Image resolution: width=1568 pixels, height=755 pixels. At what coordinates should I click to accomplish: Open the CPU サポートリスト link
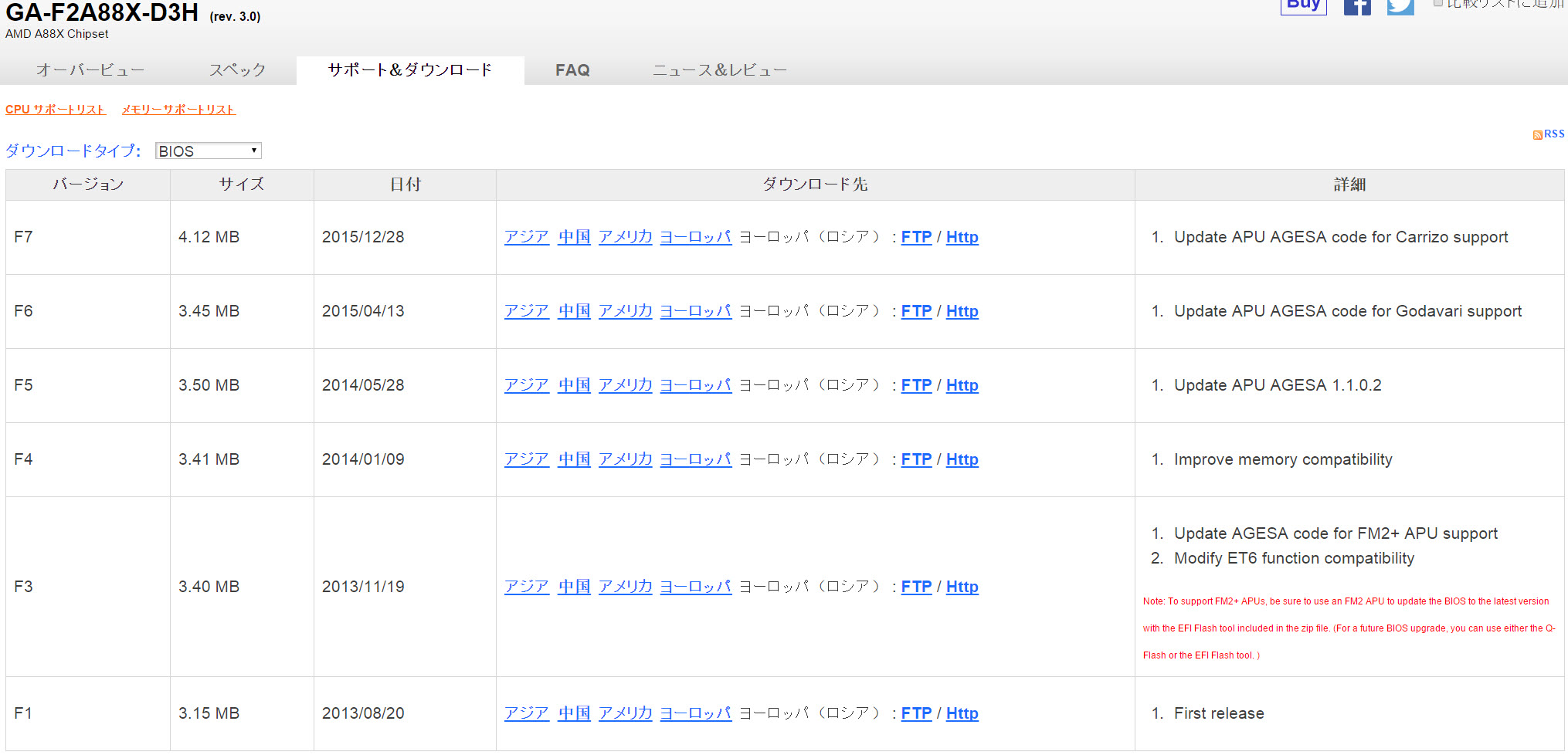[56, 110]
